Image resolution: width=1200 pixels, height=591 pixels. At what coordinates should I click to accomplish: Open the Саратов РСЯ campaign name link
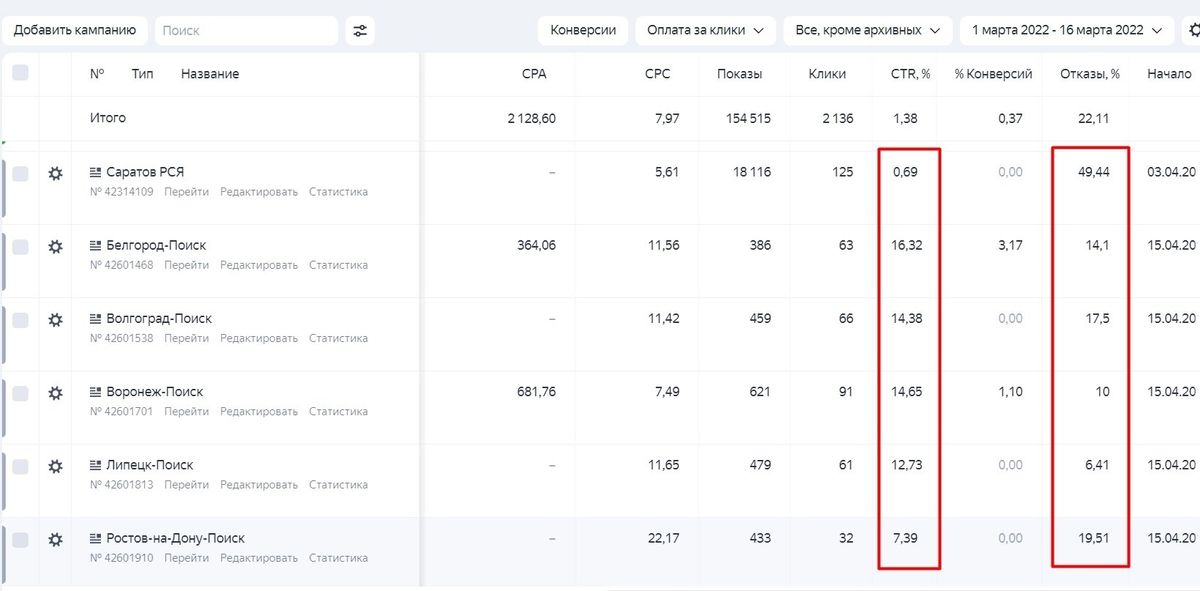(145, 172)
